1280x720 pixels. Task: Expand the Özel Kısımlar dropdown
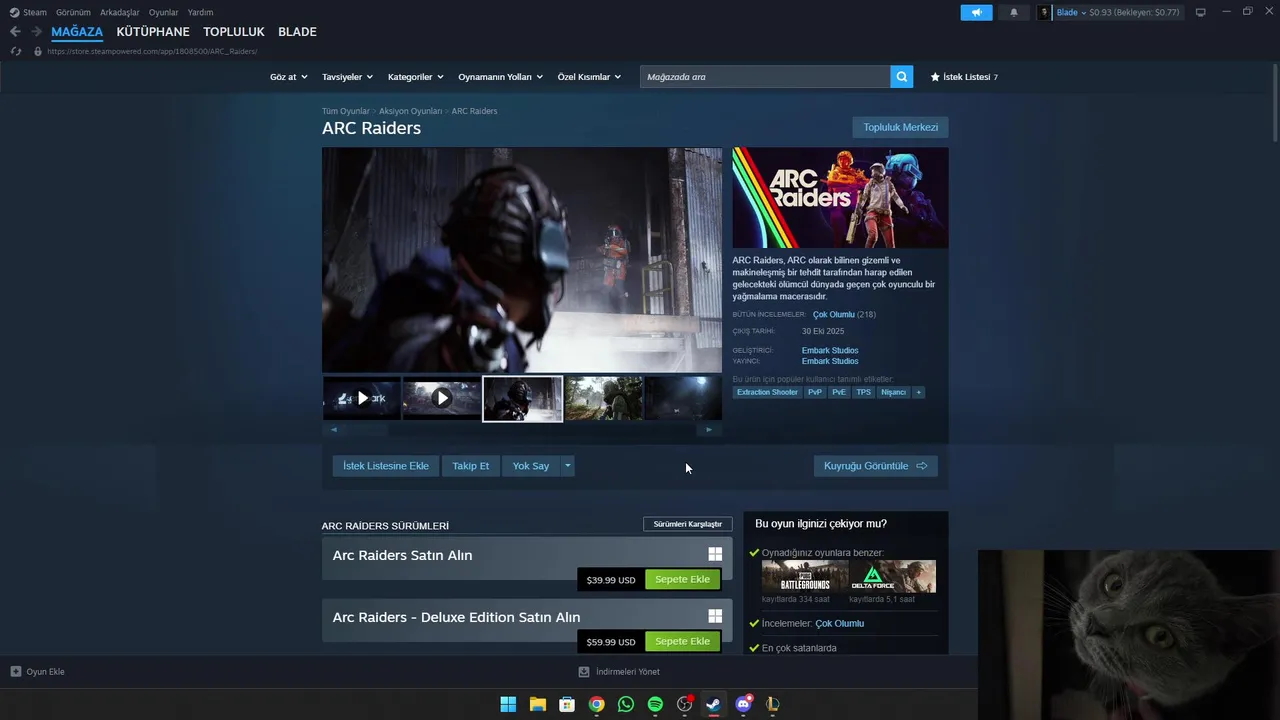(589, 77)
